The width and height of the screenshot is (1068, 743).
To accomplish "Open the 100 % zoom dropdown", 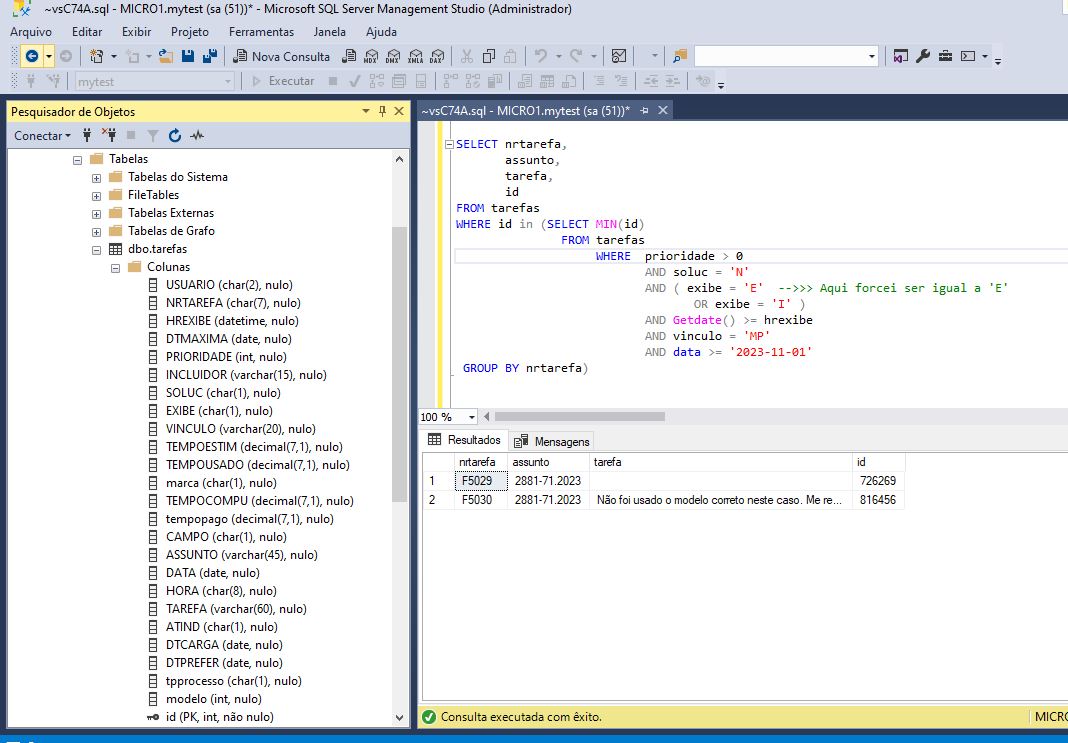I will (x=472, y=417).
